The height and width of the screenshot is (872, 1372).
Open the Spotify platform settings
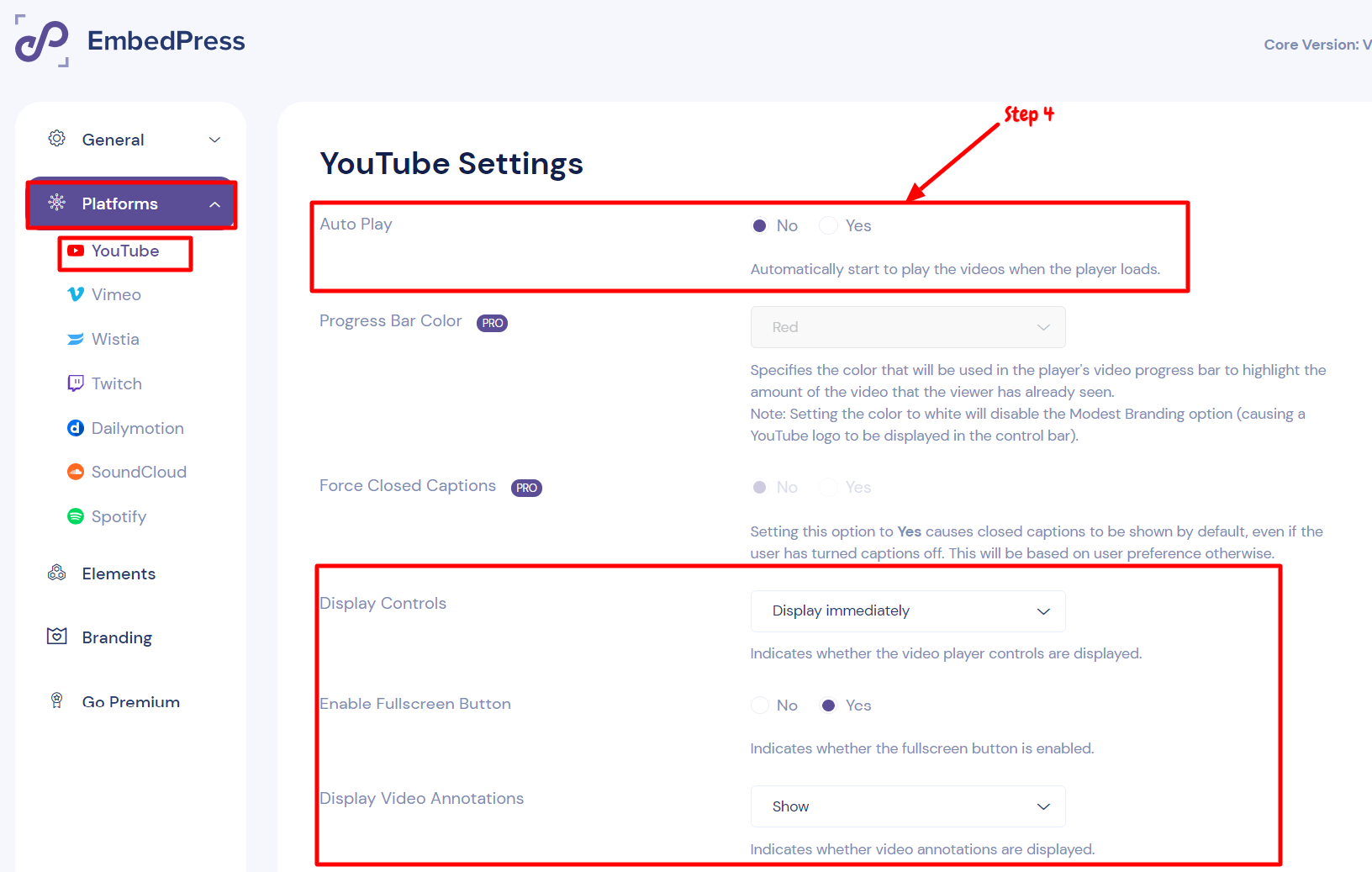click(x=119, y=516)
